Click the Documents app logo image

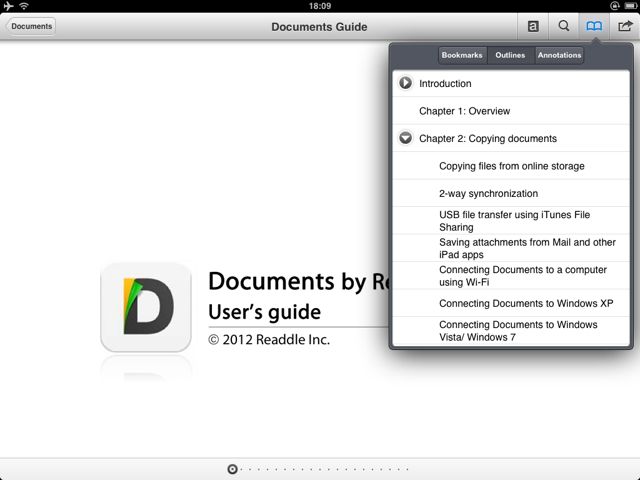coord(146,307)
